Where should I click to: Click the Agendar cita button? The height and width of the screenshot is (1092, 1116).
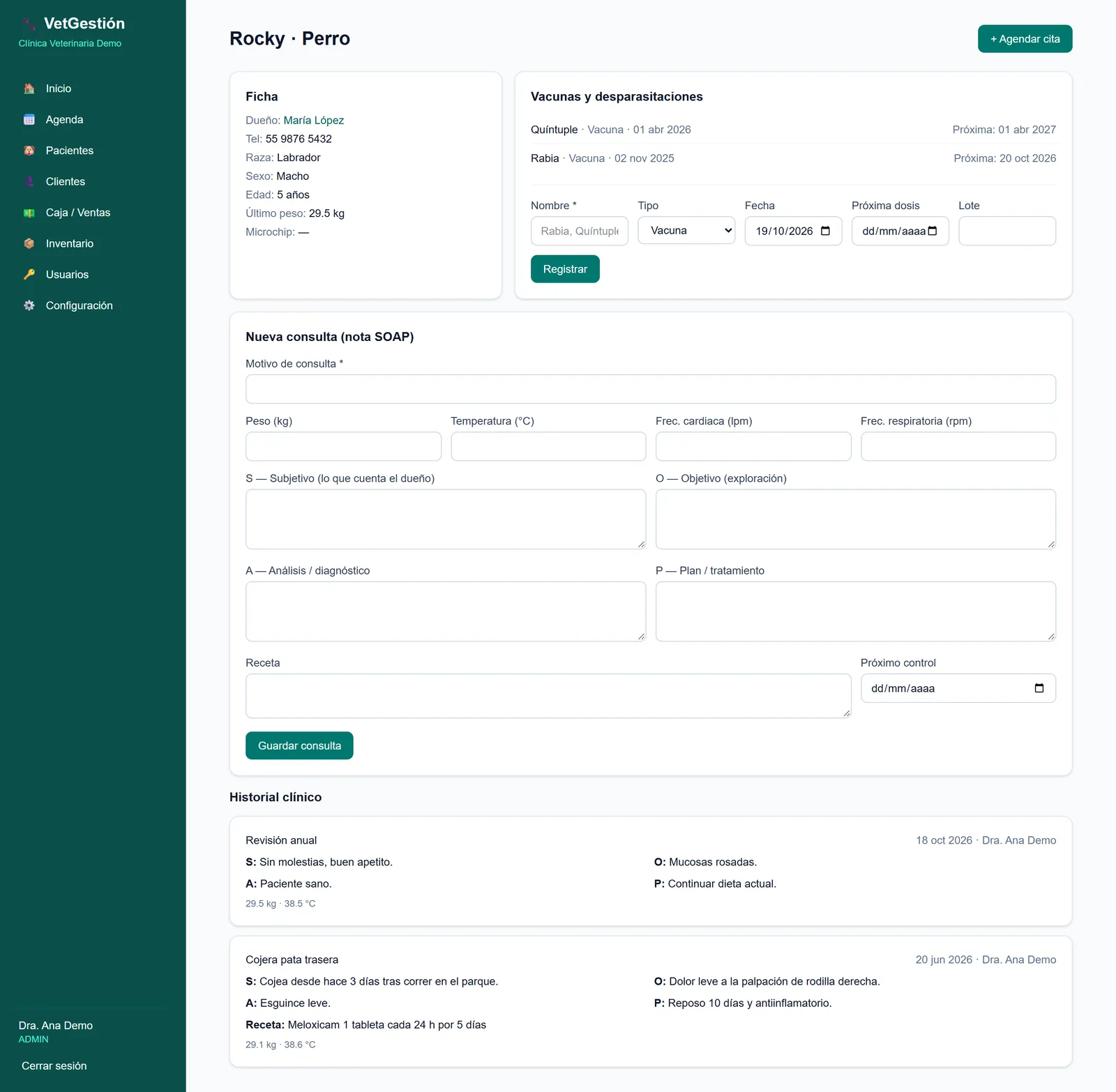click(x=1025, y=39)
